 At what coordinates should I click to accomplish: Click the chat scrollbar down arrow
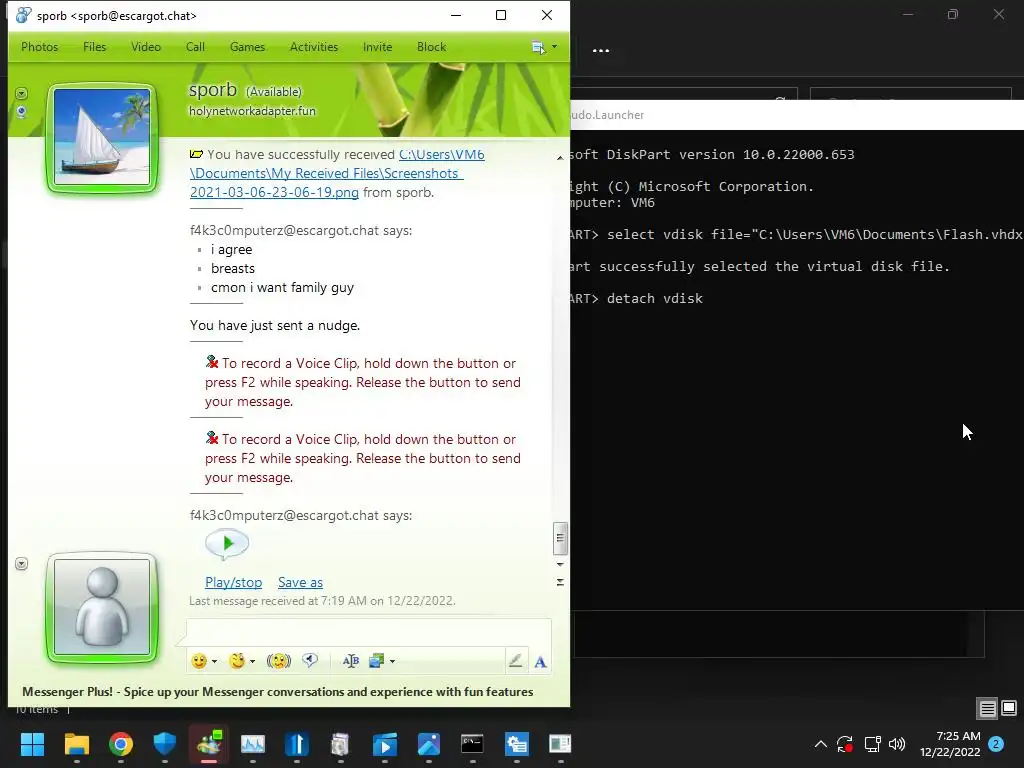tap(560, 564)
